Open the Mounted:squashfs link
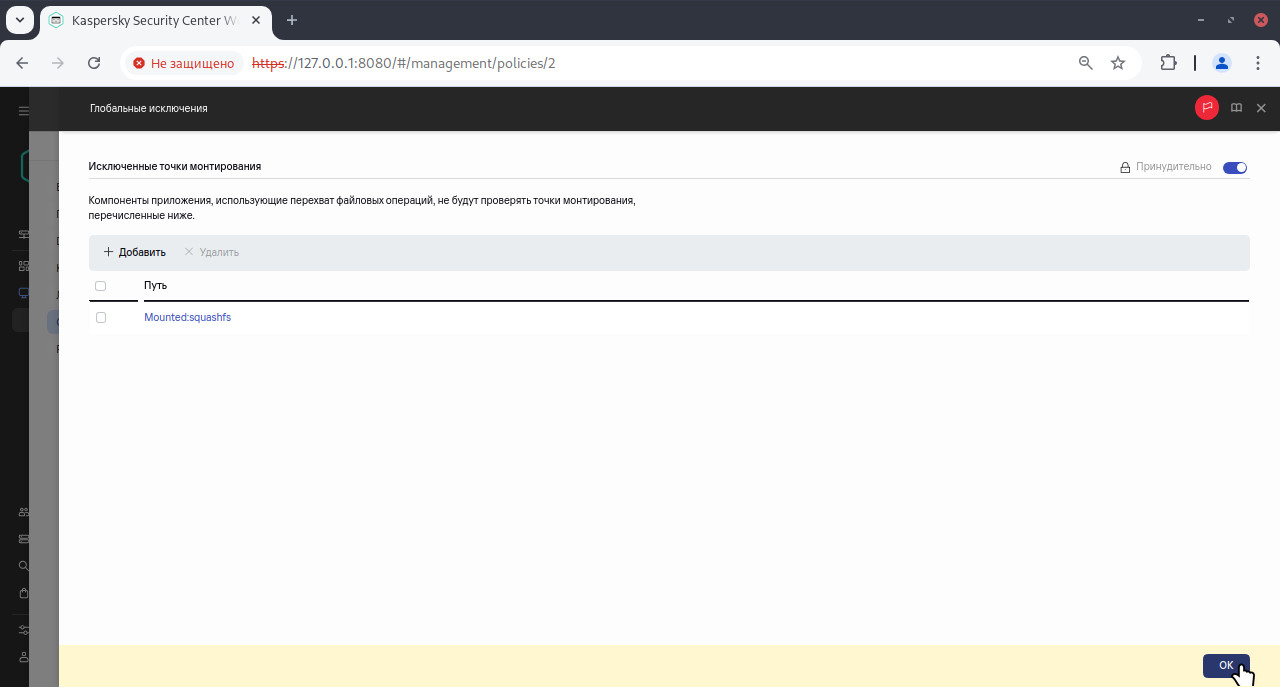 coord(187,317)
